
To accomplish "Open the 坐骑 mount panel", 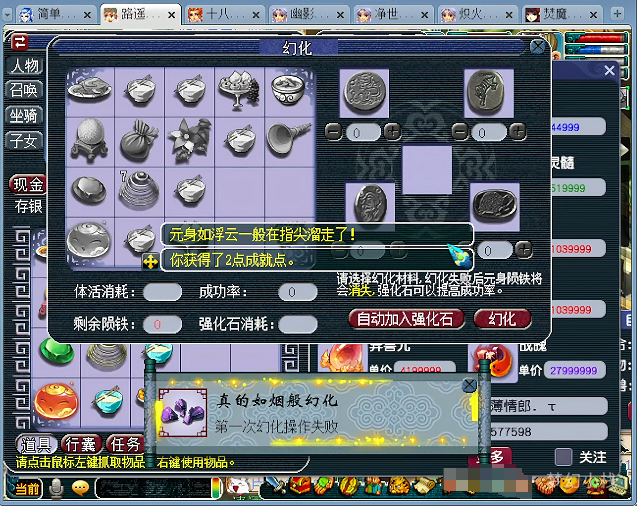I will tap(24, 116).
